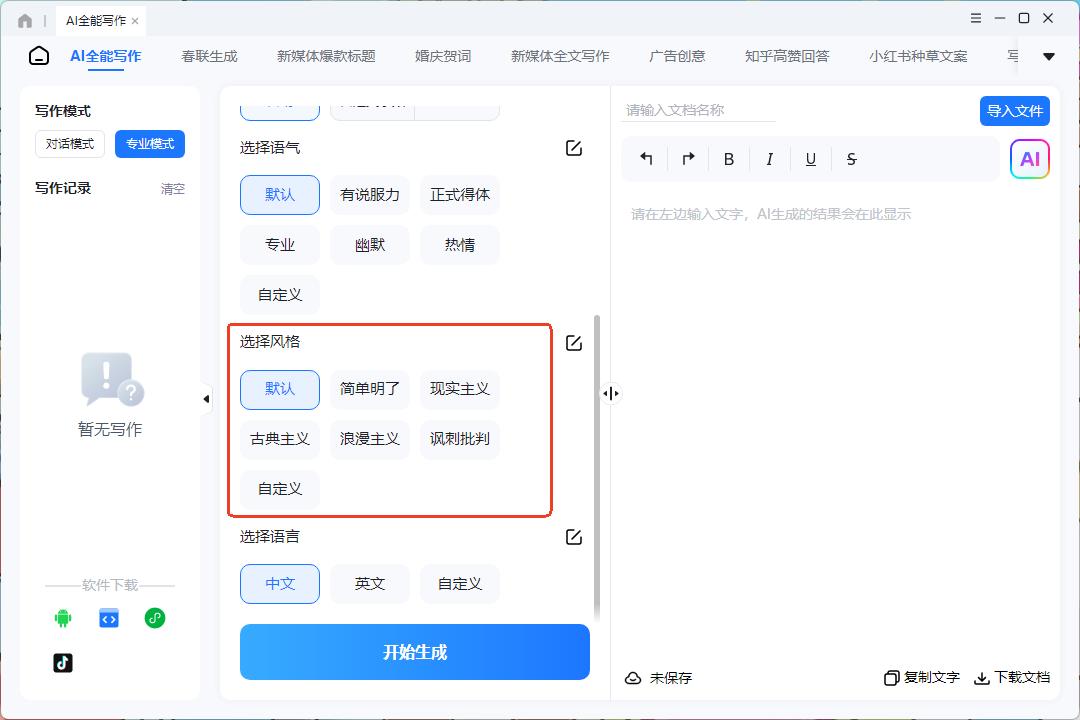The height and width of the screenshot is (720, 1080).
Task: Expand the more templates dropdown arrow
Action: (x=1049, y=57)
